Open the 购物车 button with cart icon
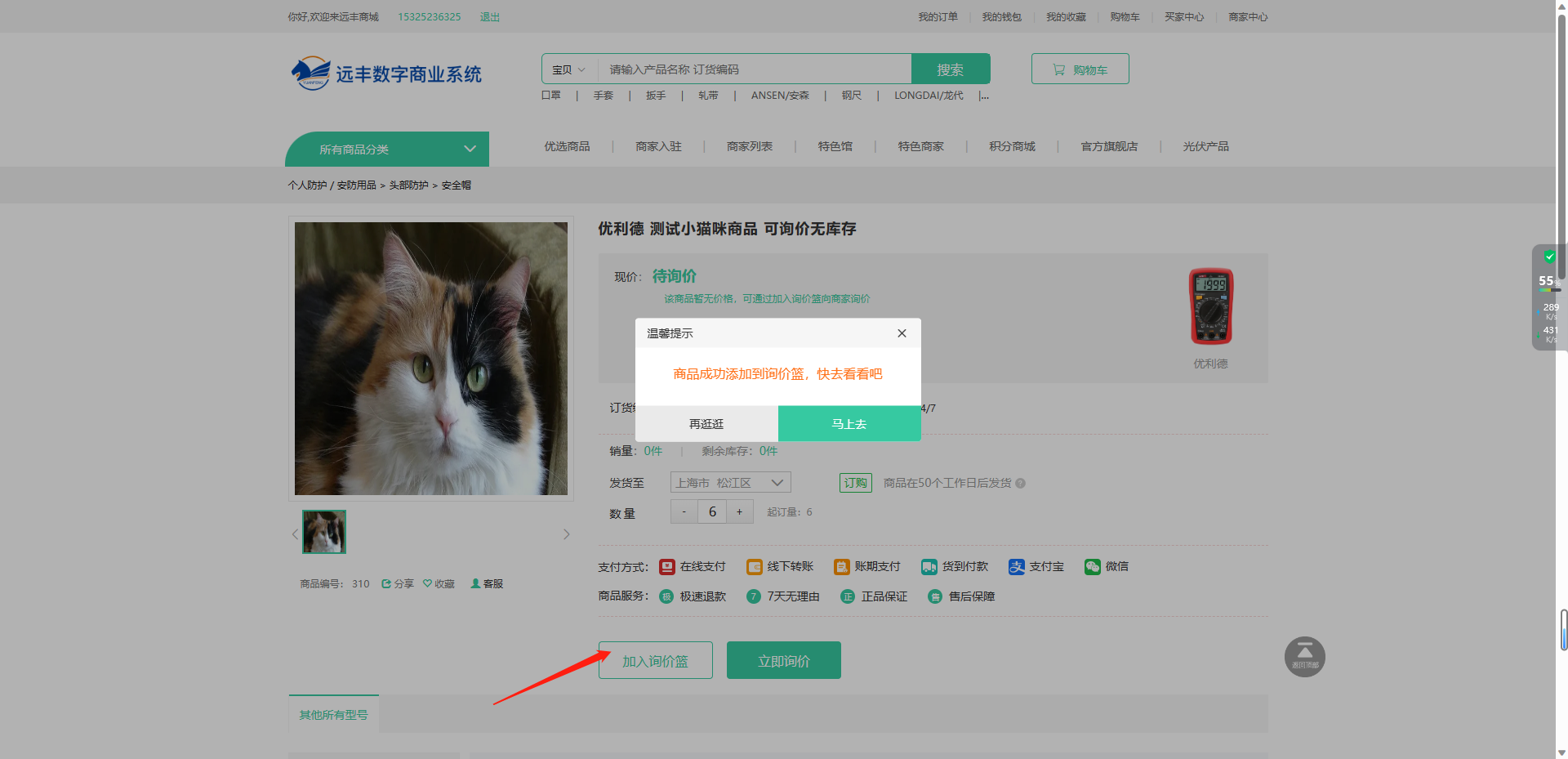The height and width of the screenshot is (759, 1568). [1080, 69]
